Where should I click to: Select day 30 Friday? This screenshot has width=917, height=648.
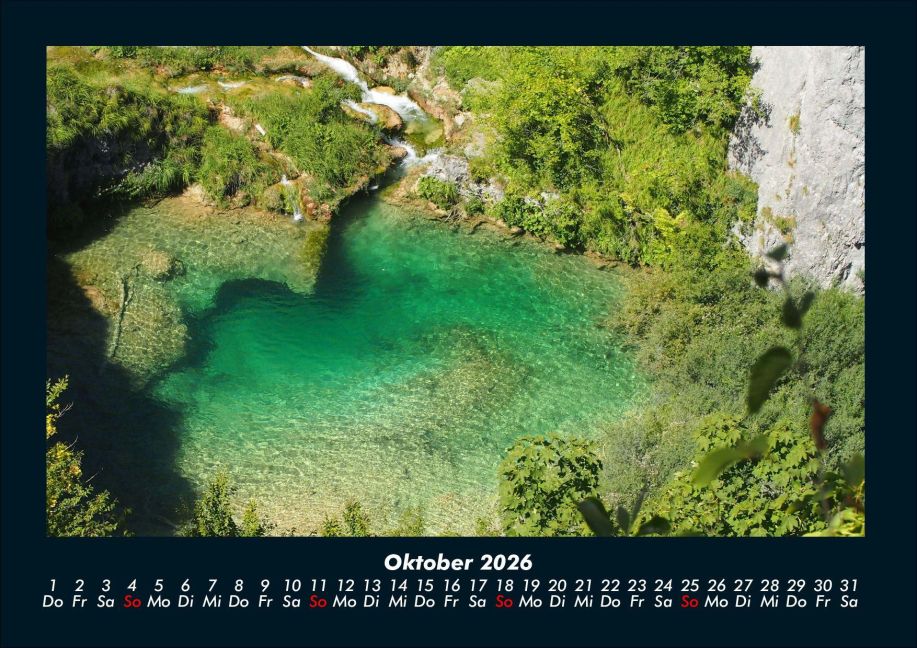[823, 593]
